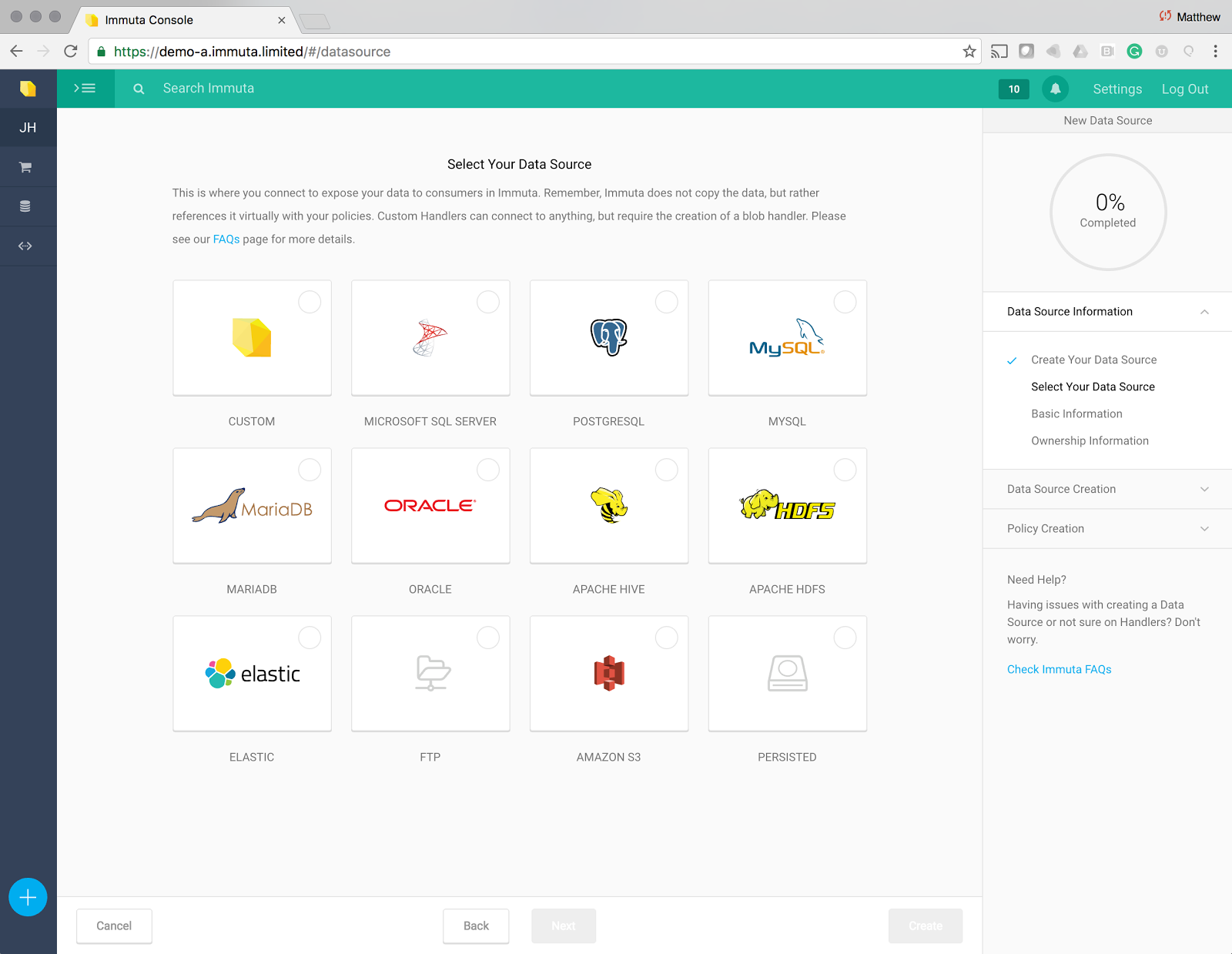Viewport: 1232px width, 954px height.
Task: Select the Oracle radio button
Action: point(488,470)
